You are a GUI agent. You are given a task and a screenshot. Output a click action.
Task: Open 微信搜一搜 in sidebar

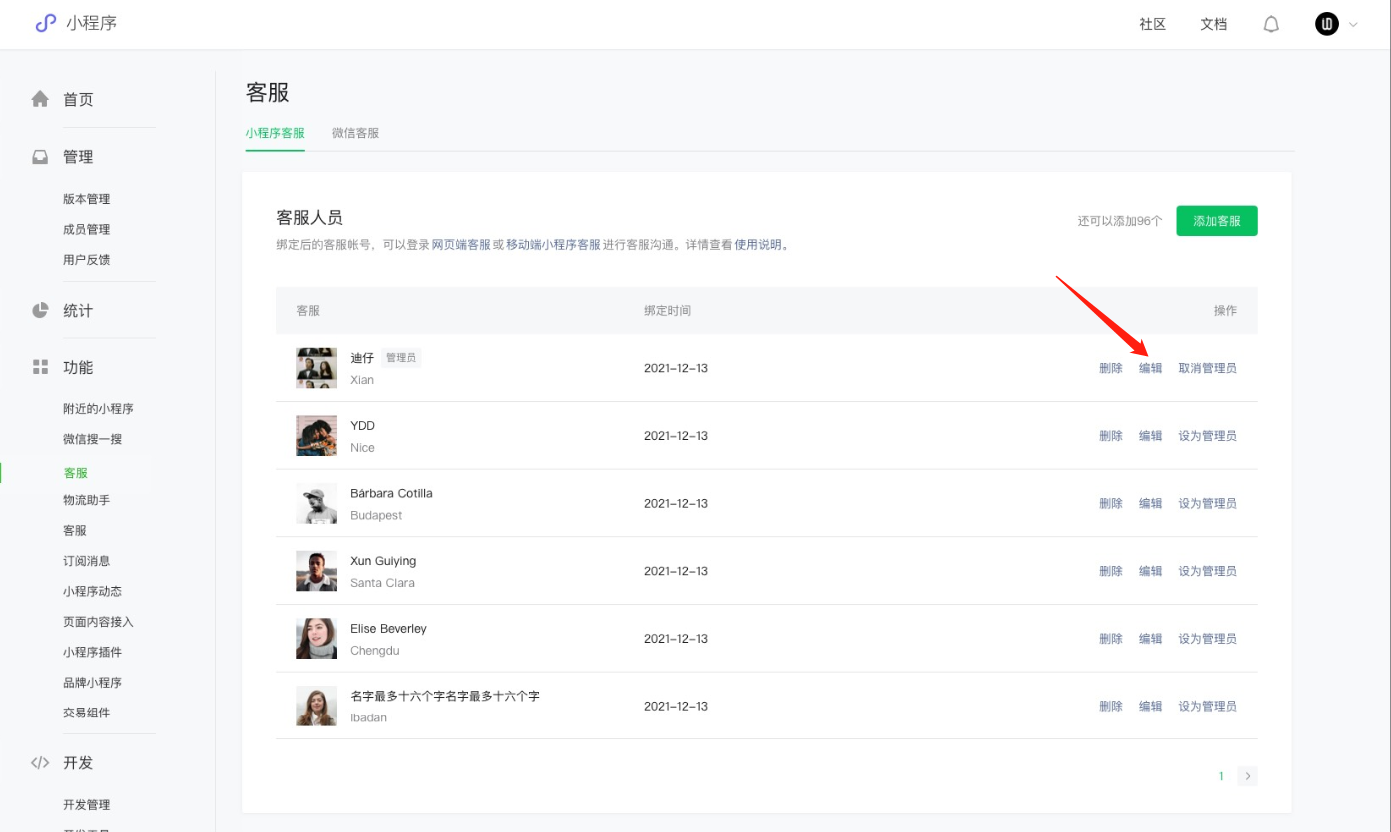coord(92,439)
